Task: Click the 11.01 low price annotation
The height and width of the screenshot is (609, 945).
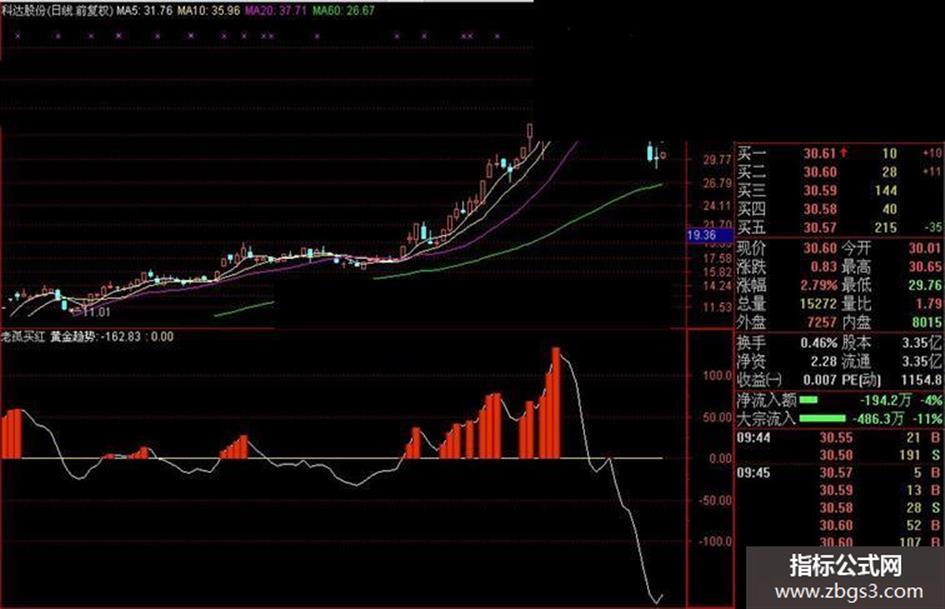Action: (x=96, y=312)
